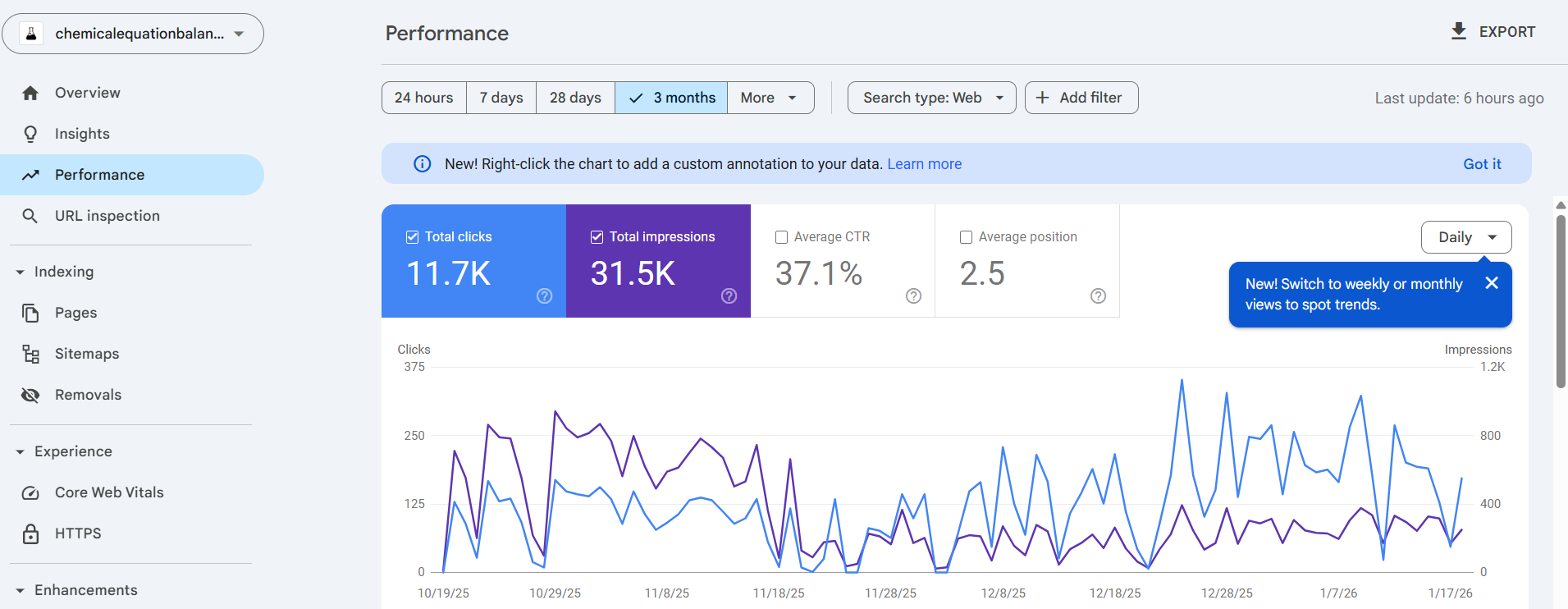Click the help icon on Total clicks card

click(x=544, y=295)
